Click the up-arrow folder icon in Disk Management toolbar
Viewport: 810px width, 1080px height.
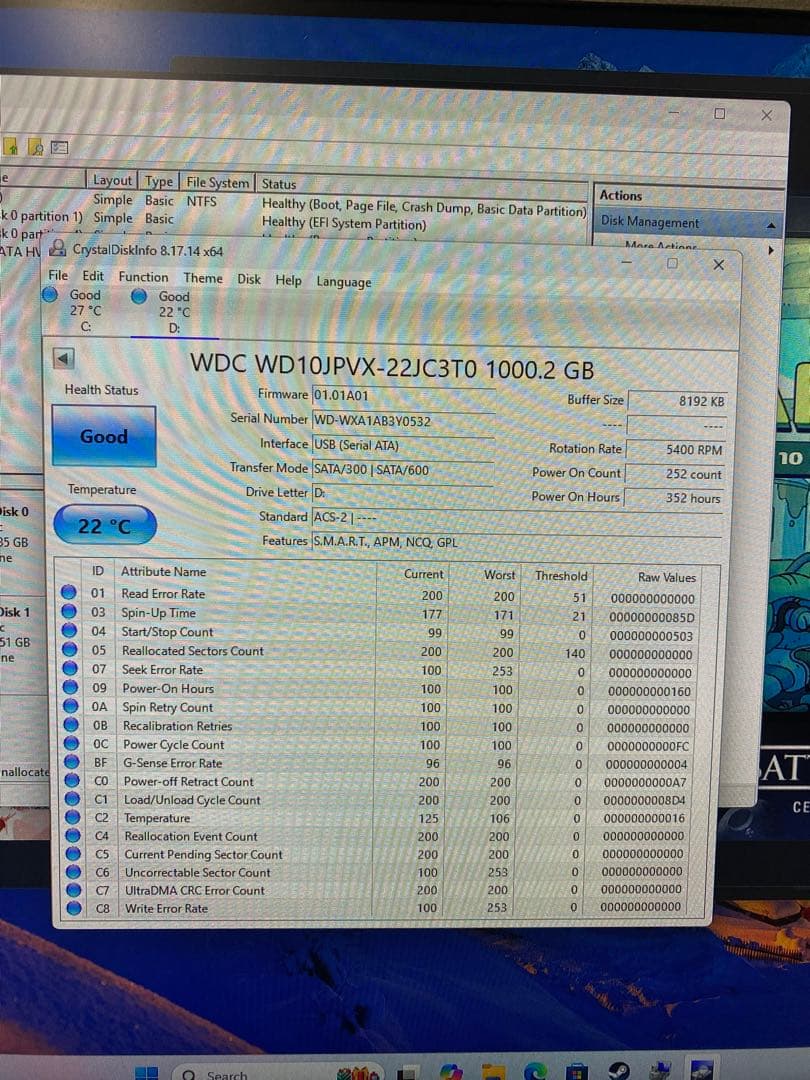[x=12, y=146]
